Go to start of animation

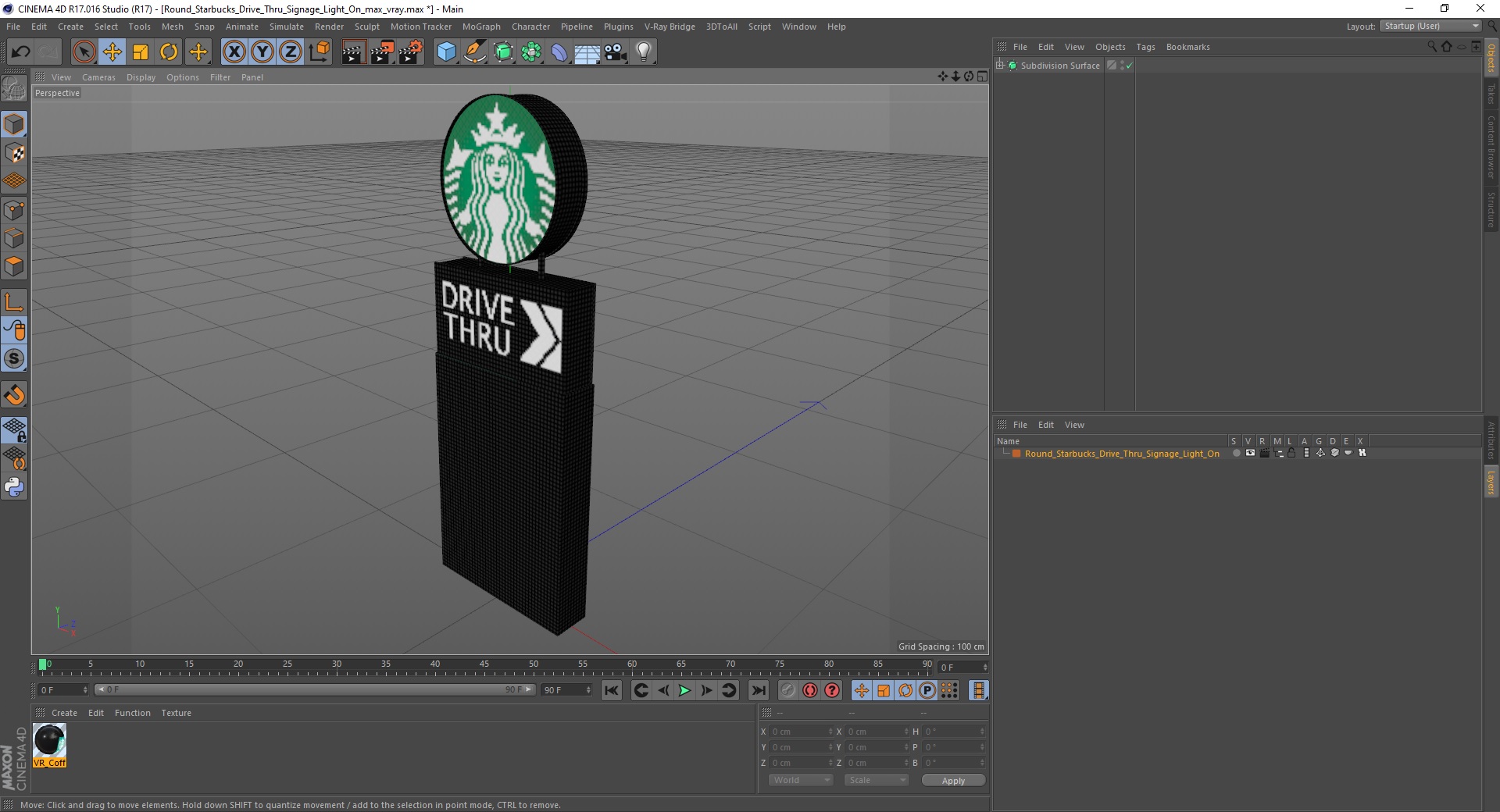612,690
